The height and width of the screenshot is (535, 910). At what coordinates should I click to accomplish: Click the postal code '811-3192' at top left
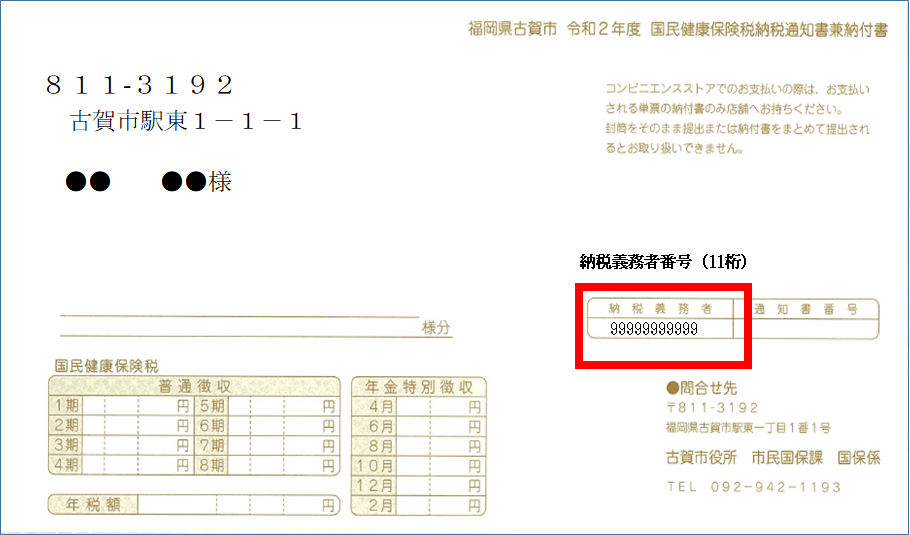139,85
